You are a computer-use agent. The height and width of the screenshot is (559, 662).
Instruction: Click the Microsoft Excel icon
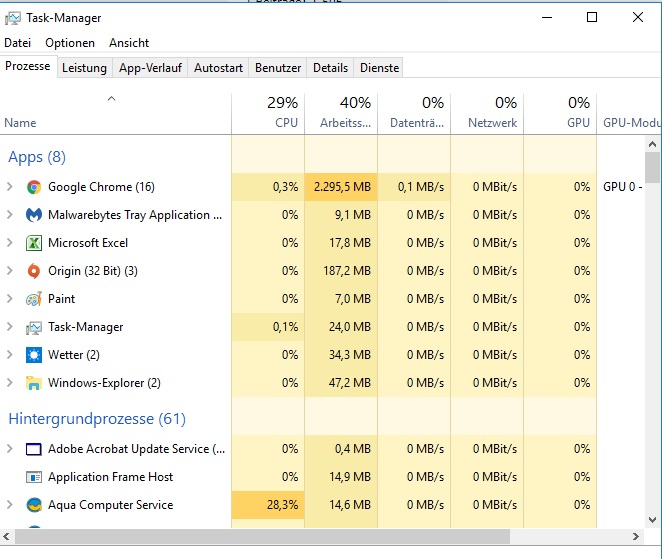coord(33,243)
